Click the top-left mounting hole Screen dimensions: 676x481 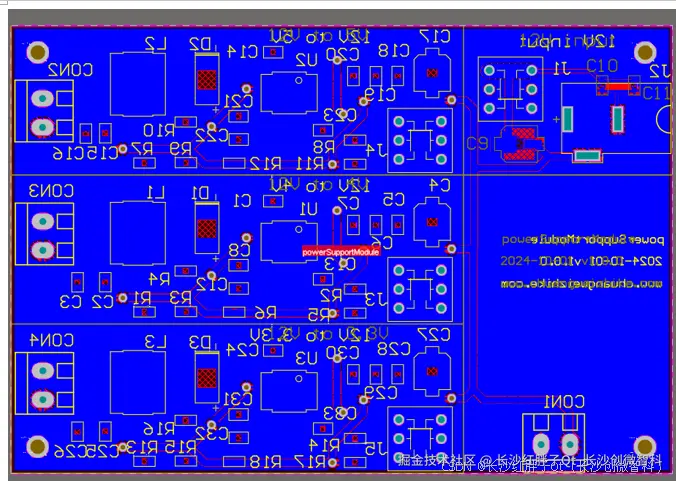[38, 52]
